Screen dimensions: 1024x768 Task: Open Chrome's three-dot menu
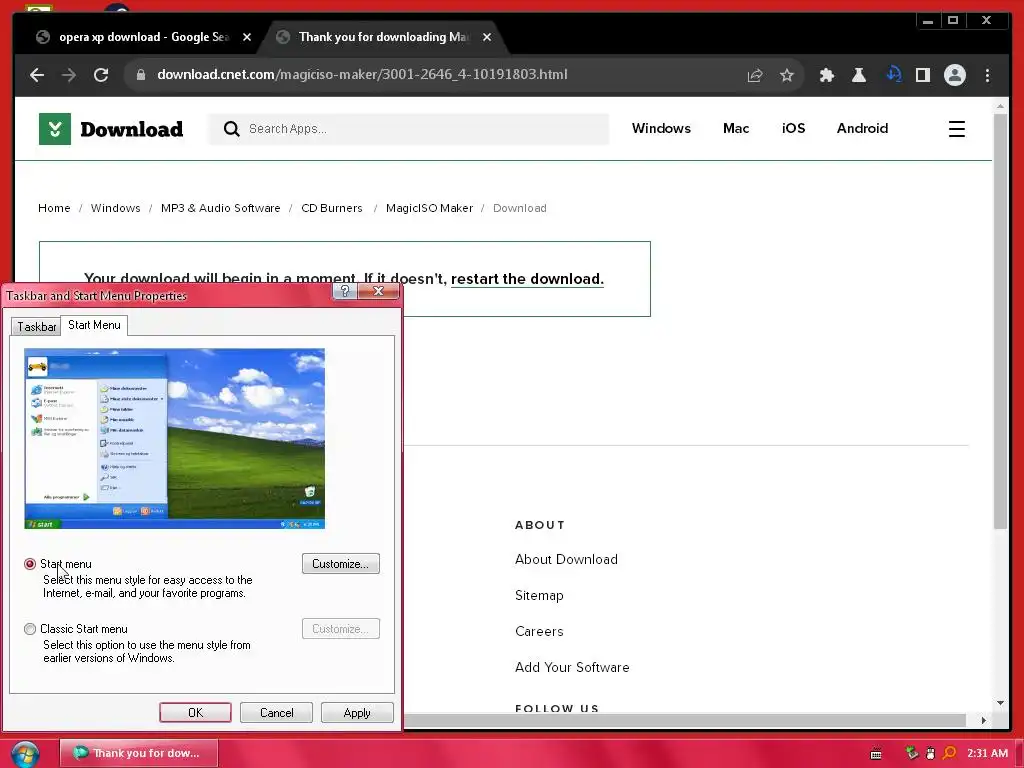click(x=987, y=75)
